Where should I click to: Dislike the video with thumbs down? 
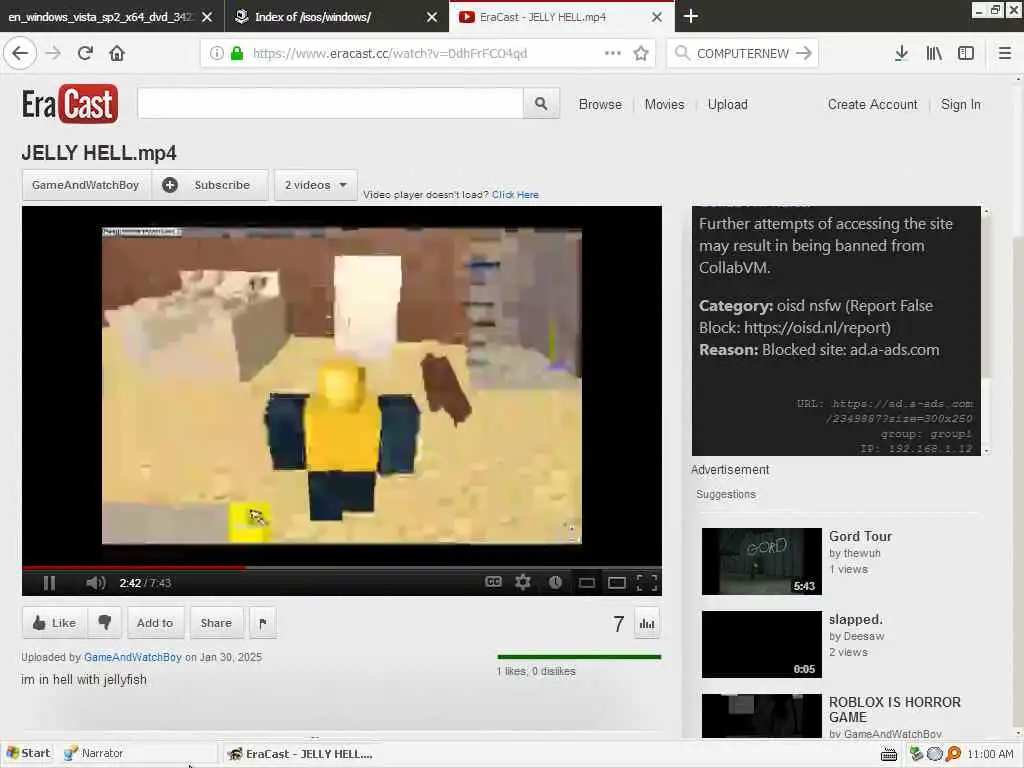[x=104, y=622]
